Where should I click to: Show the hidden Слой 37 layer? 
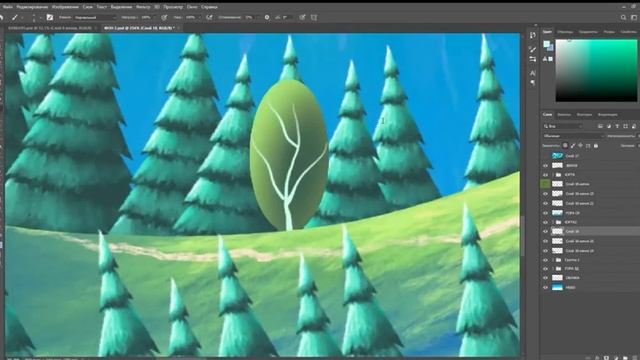pyautogui.click(x=545, y=156)
